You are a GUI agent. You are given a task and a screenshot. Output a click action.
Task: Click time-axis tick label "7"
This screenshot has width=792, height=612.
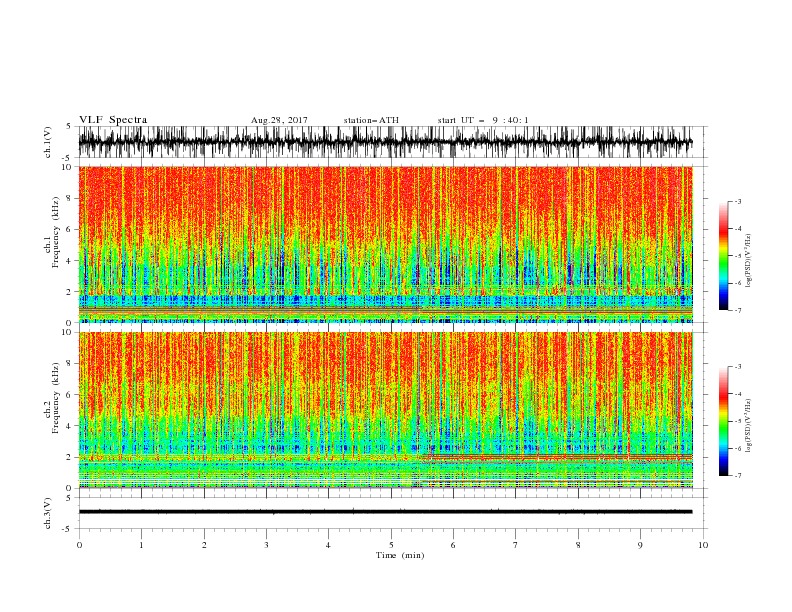coord(516,545)
